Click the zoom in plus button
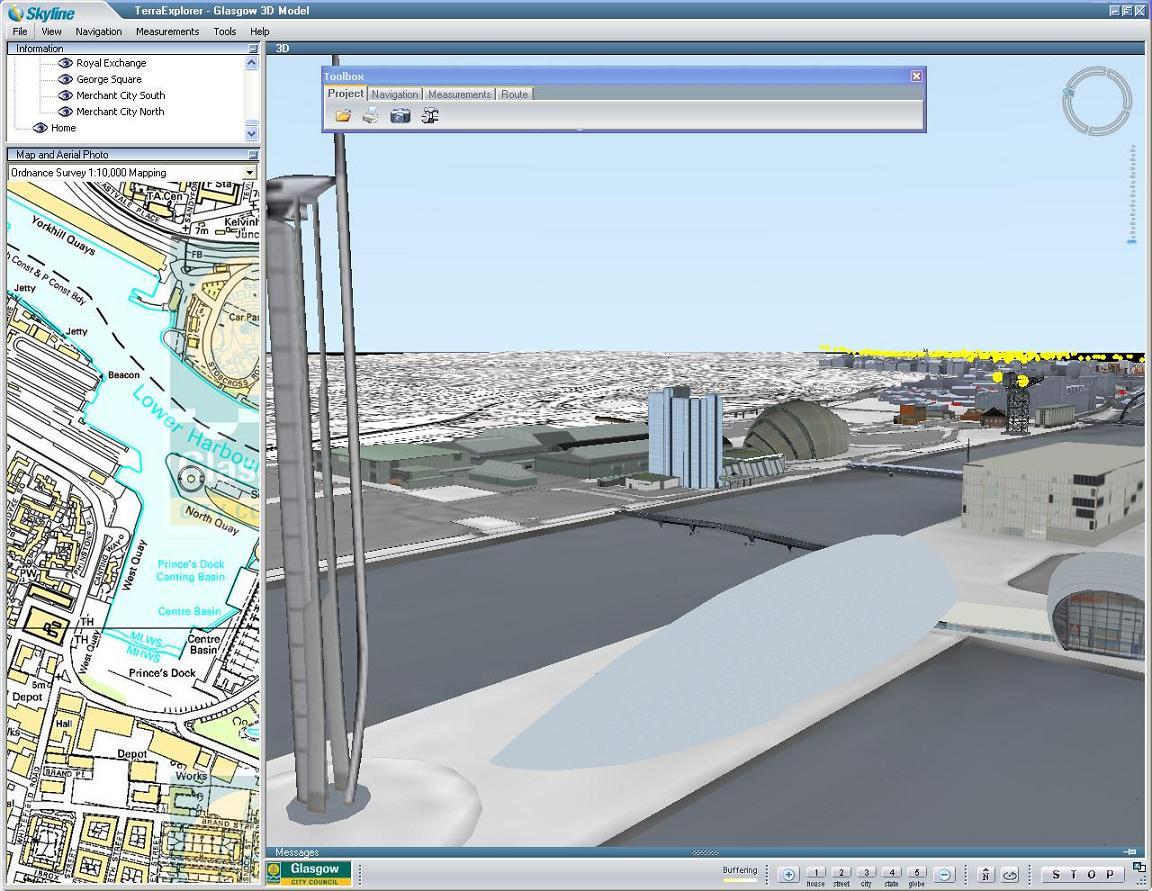This screenshot has height=891, width=1152. point(788,875)
